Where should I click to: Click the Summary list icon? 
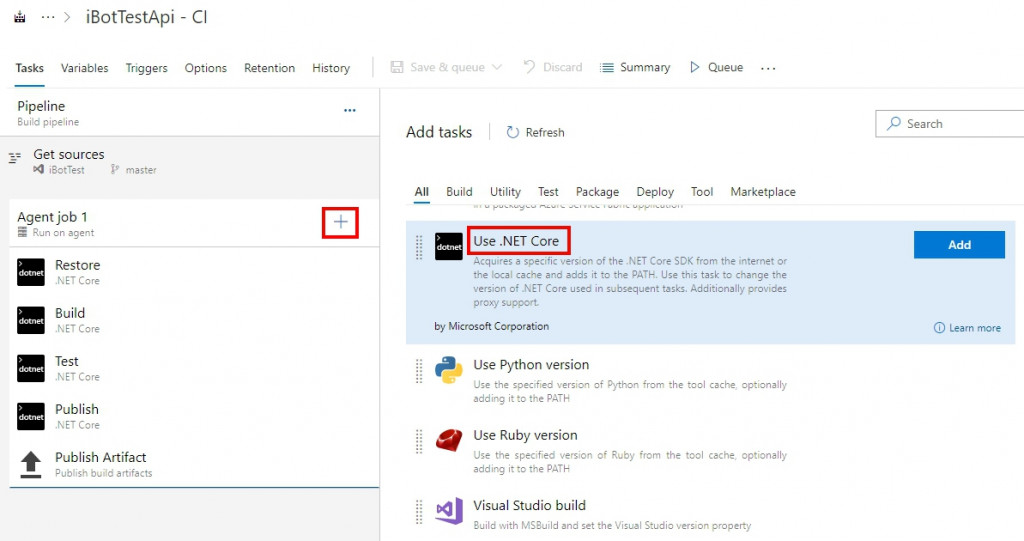[x=607, y=67]
